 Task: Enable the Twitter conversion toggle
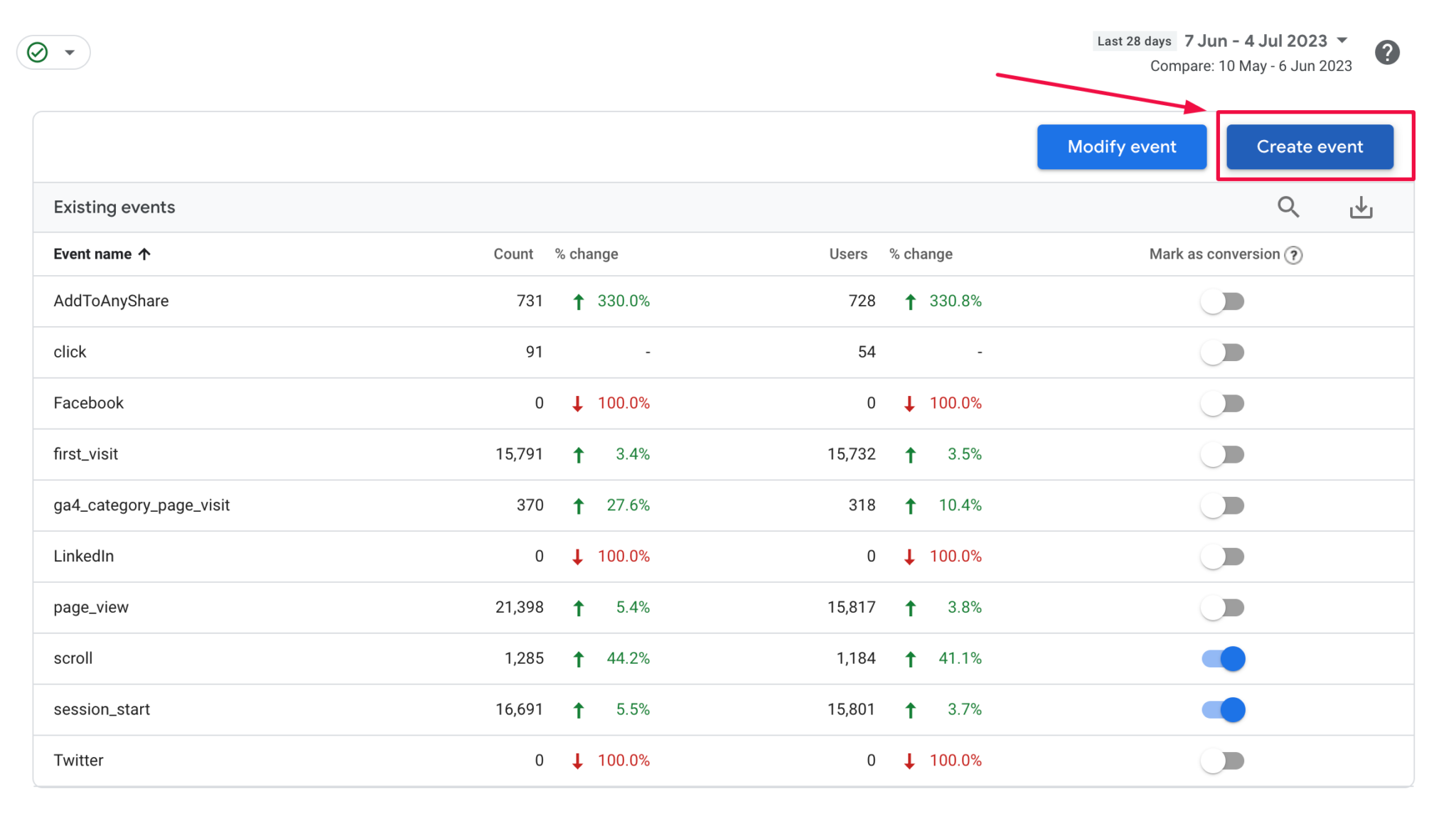tap(1223, 760)
